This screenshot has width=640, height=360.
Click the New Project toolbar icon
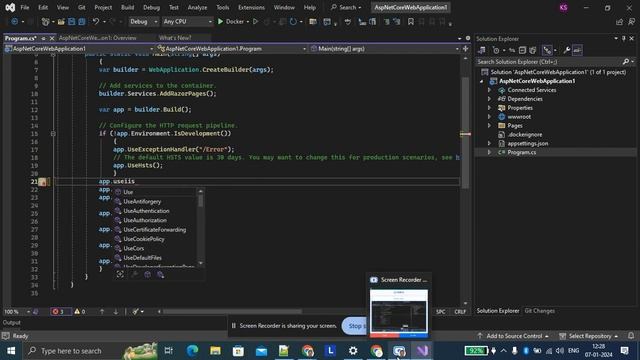click(x=45, y=22)
